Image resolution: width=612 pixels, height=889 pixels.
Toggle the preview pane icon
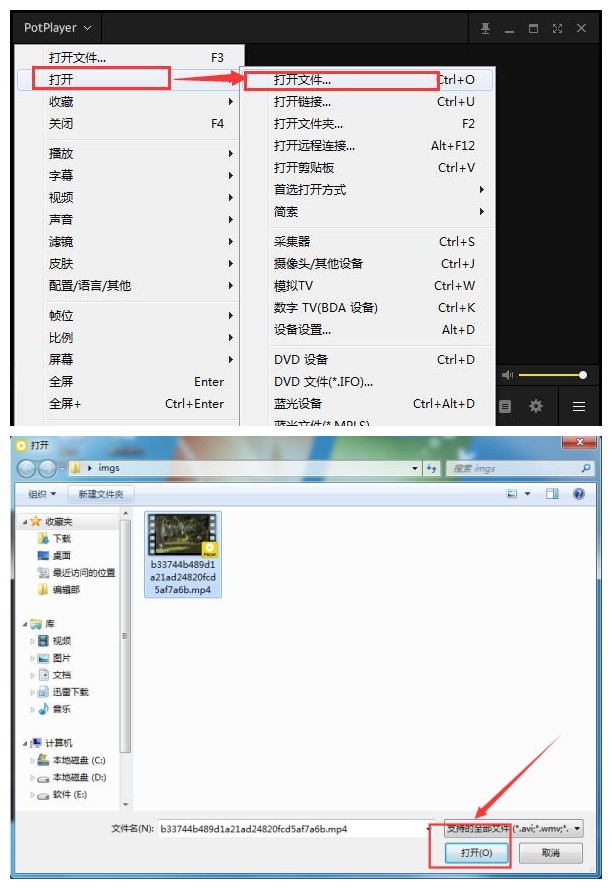[x=552, y=494]
